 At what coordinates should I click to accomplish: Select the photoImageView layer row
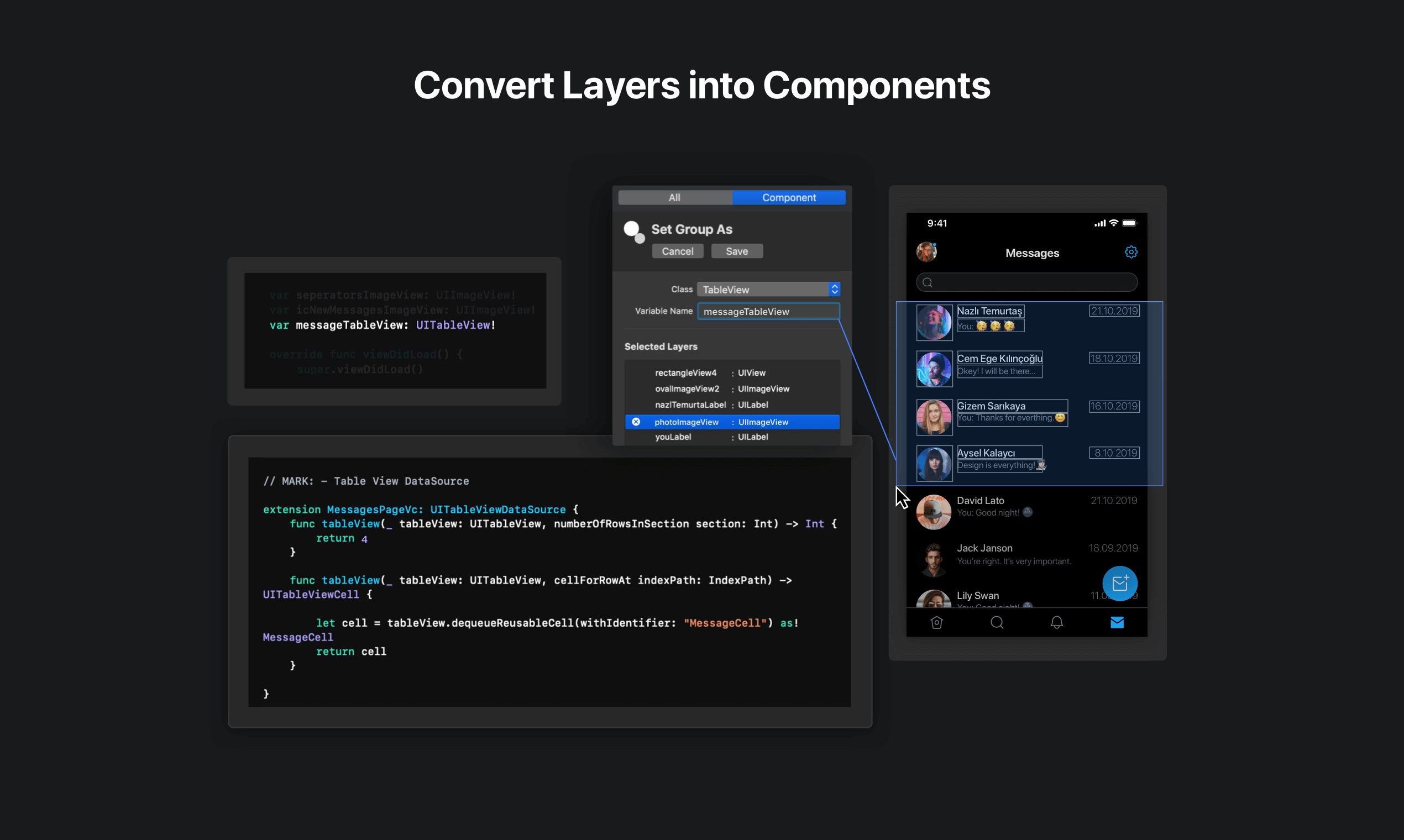point(732,422)
